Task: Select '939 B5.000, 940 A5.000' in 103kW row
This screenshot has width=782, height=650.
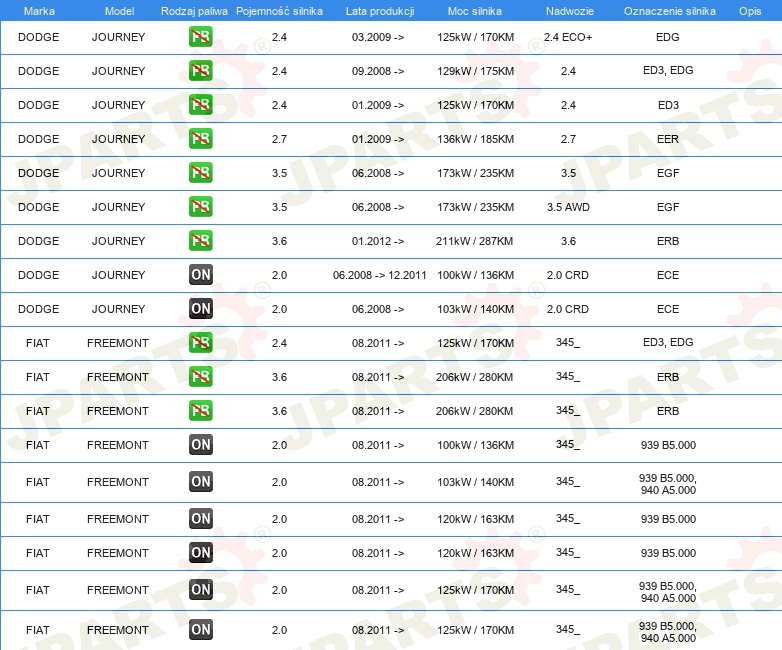Action: pos(668,484)
